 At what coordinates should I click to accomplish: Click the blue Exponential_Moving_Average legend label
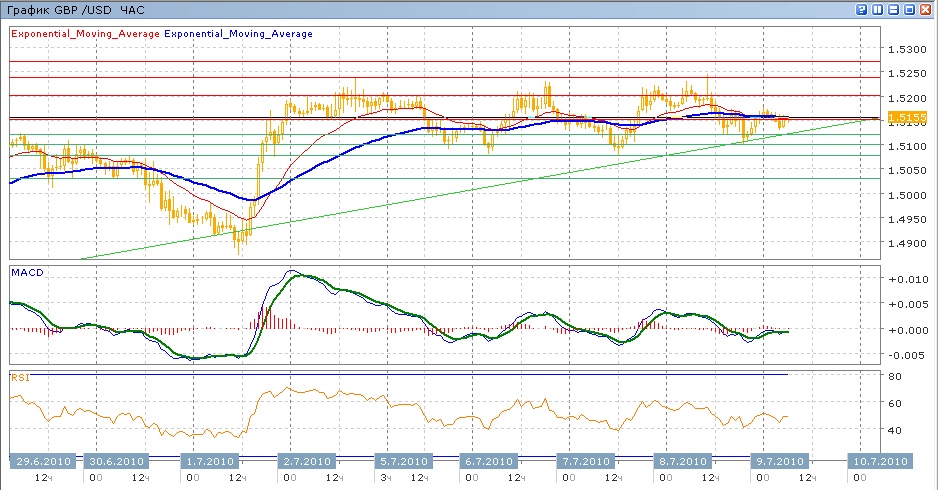pyautogui.click(x=238, y=34)
